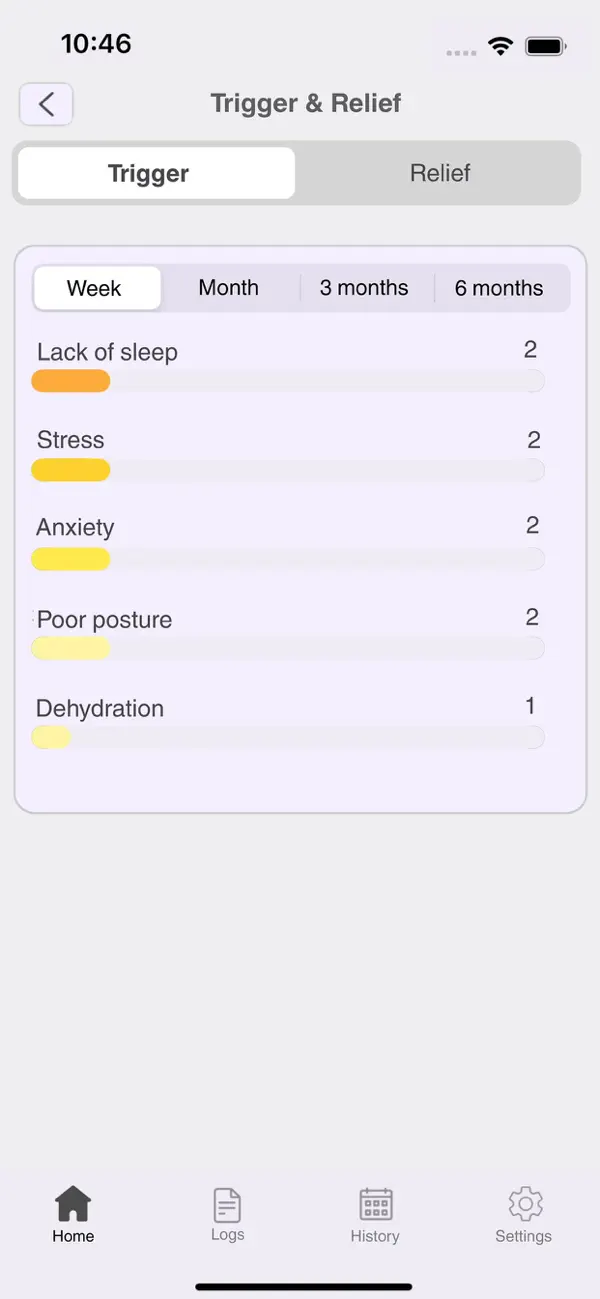Viewport: 600px width, 1299px height.
Task: Open the Logs document icon
Action: tap(226, 1204)
